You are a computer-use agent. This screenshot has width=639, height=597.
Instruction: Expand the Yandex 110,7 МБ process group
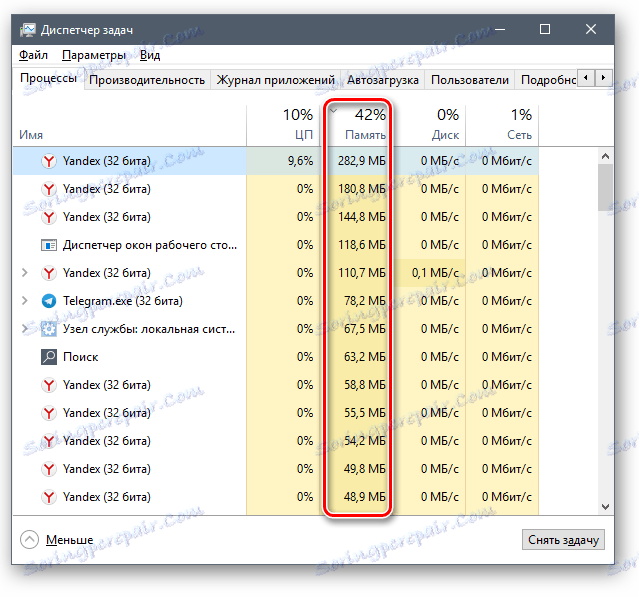point(25,273)
